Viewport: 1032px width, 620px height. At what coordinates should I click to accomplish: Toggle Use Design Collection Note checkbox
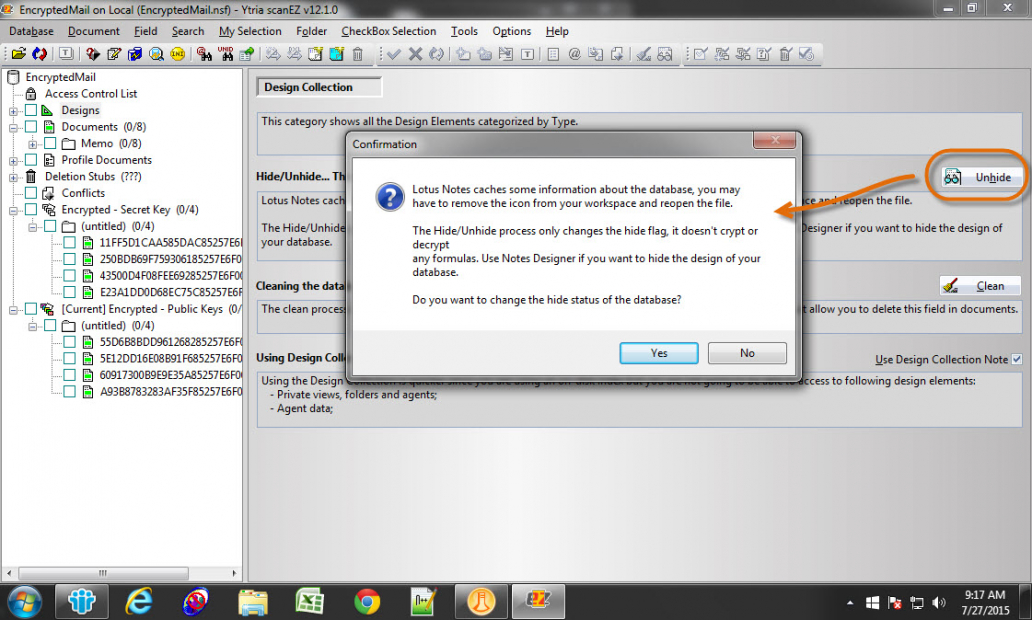coord(1017,359)
